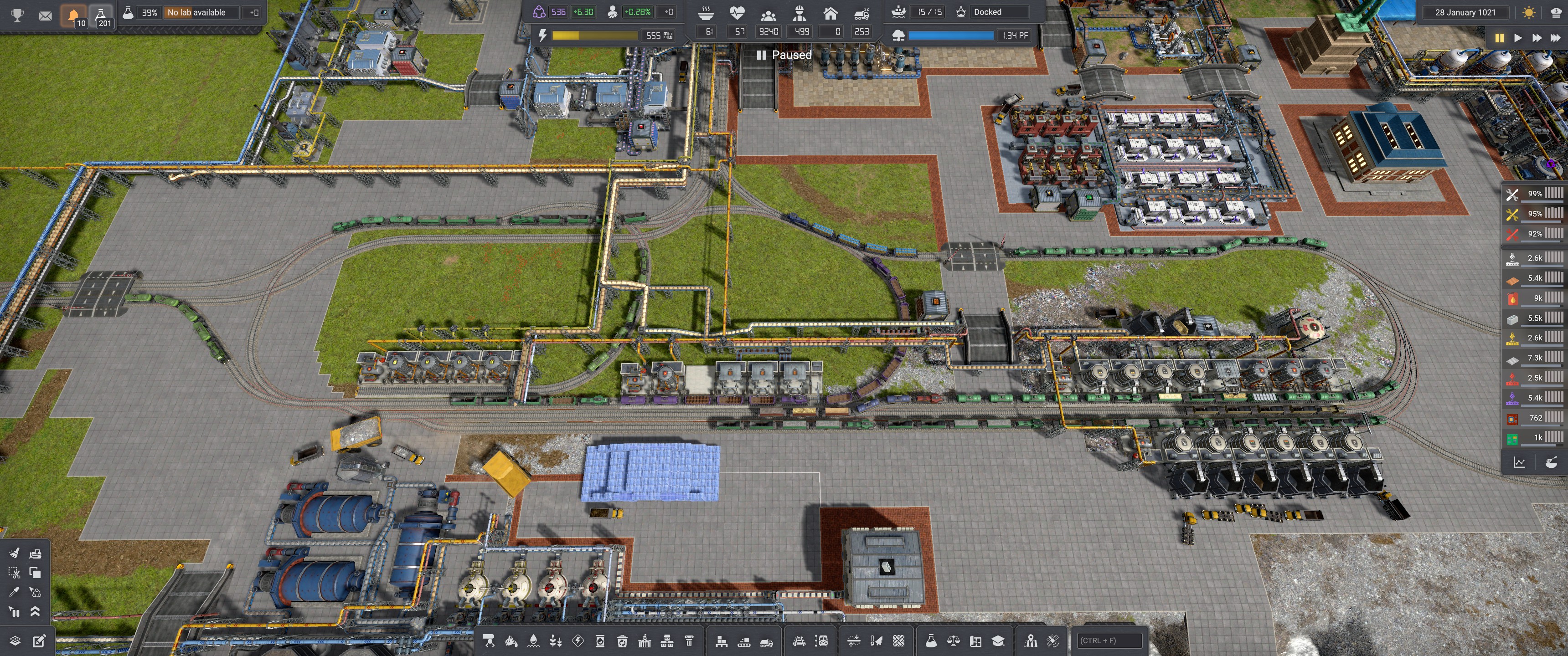The height and width of the screenshot is (656, 1568).
Task: Open the train signals menu
Action: [x=822, y=640]
